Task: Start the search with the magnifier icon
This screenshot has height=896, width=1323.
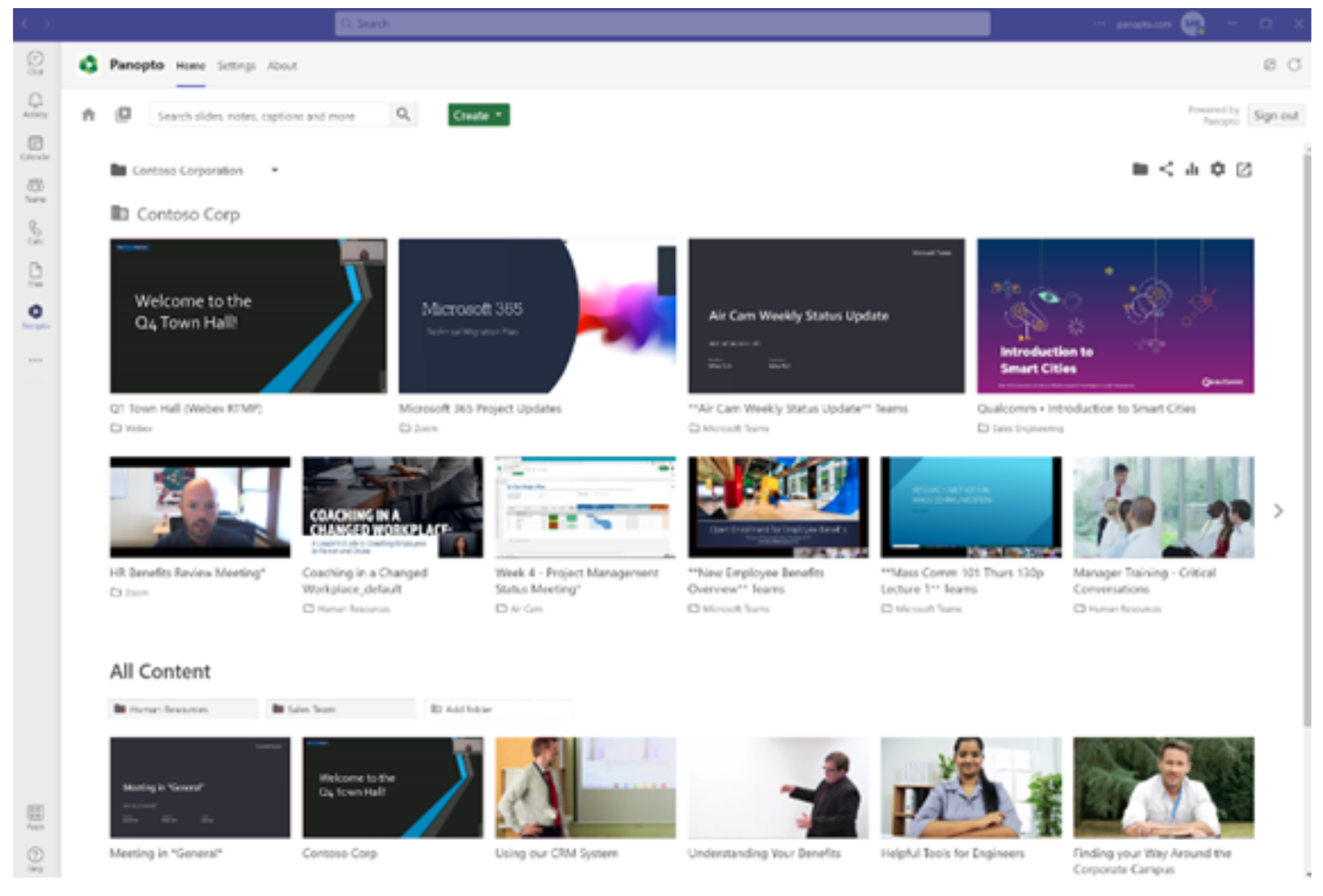Action: click(x=403, y=115)
